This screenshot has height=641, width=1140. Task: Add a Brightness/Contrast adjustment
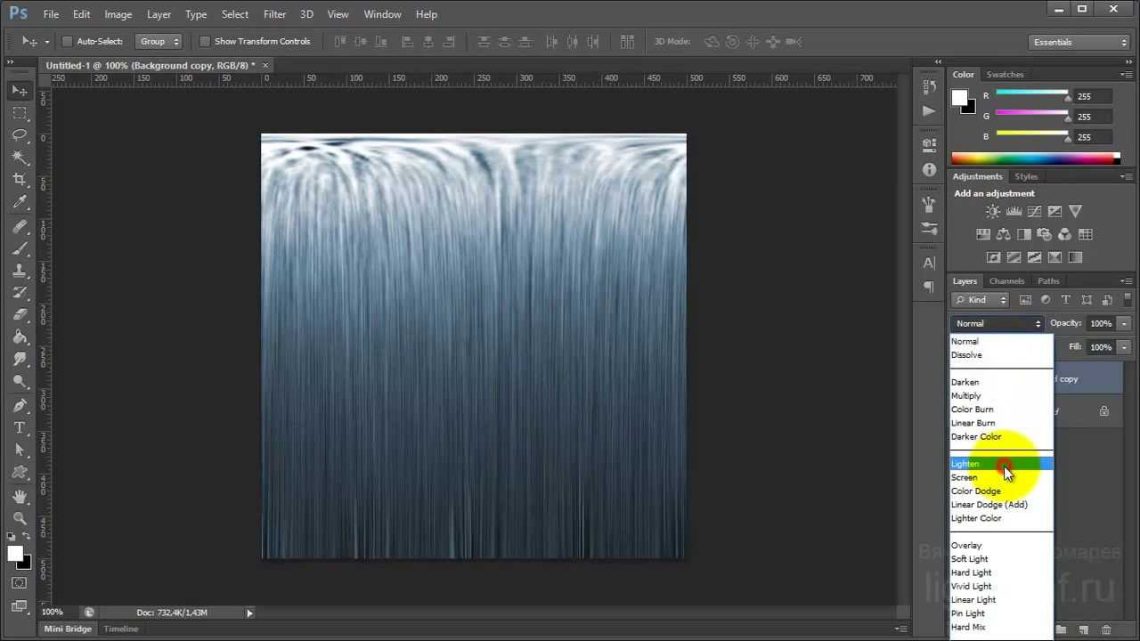(x=992, y=211)
